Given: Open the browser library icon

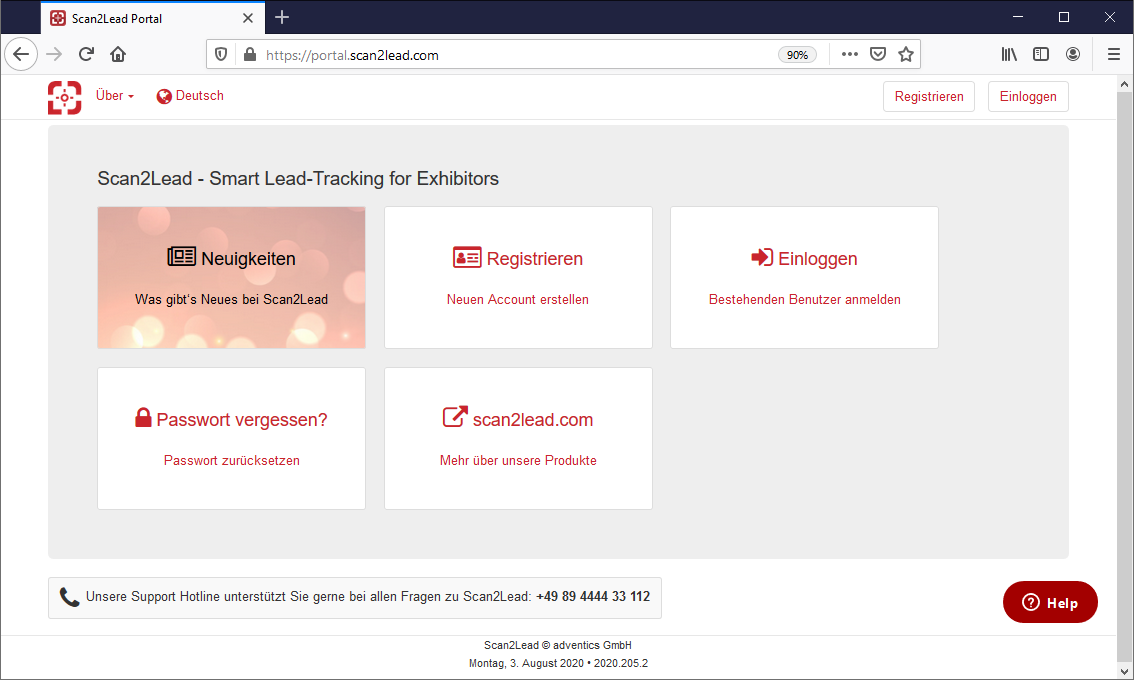Looking at the screenshot, I should (1009, 54).
